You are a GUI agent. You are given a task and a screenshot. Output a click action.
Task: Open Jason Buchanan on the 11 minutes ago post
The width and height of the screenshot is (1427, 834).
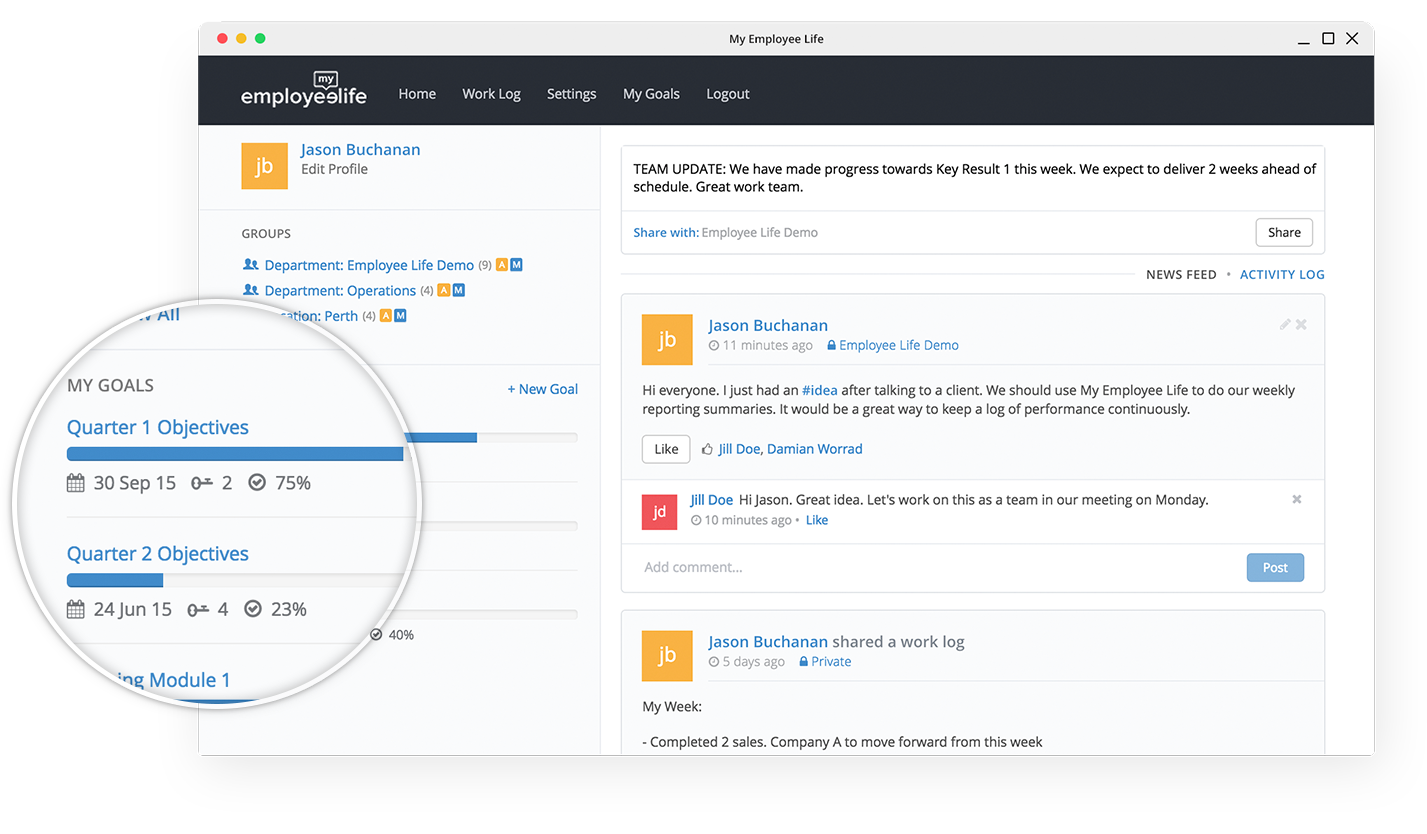coord(768,326)
